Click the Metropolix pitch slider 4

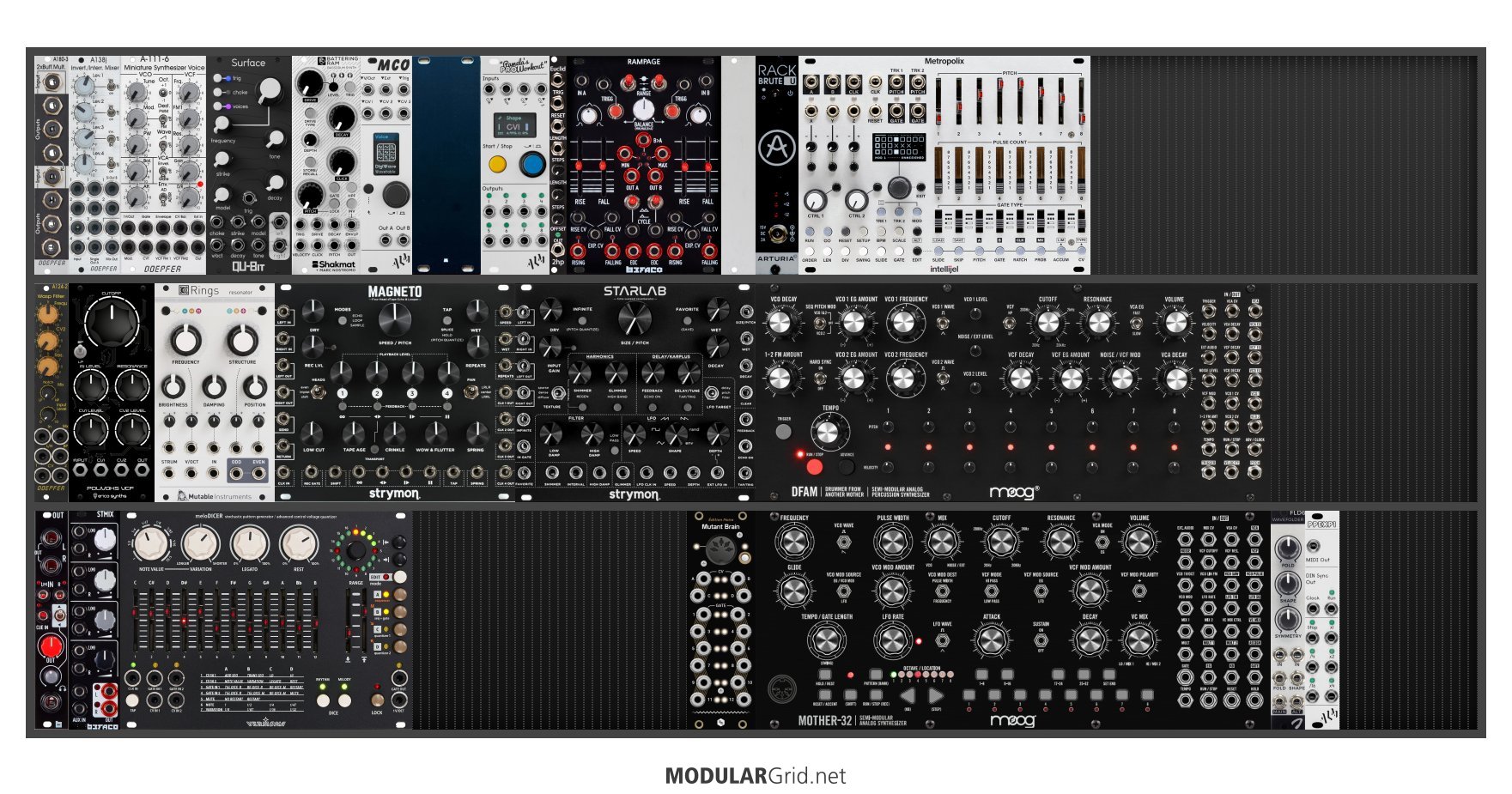tap(999, 101)
